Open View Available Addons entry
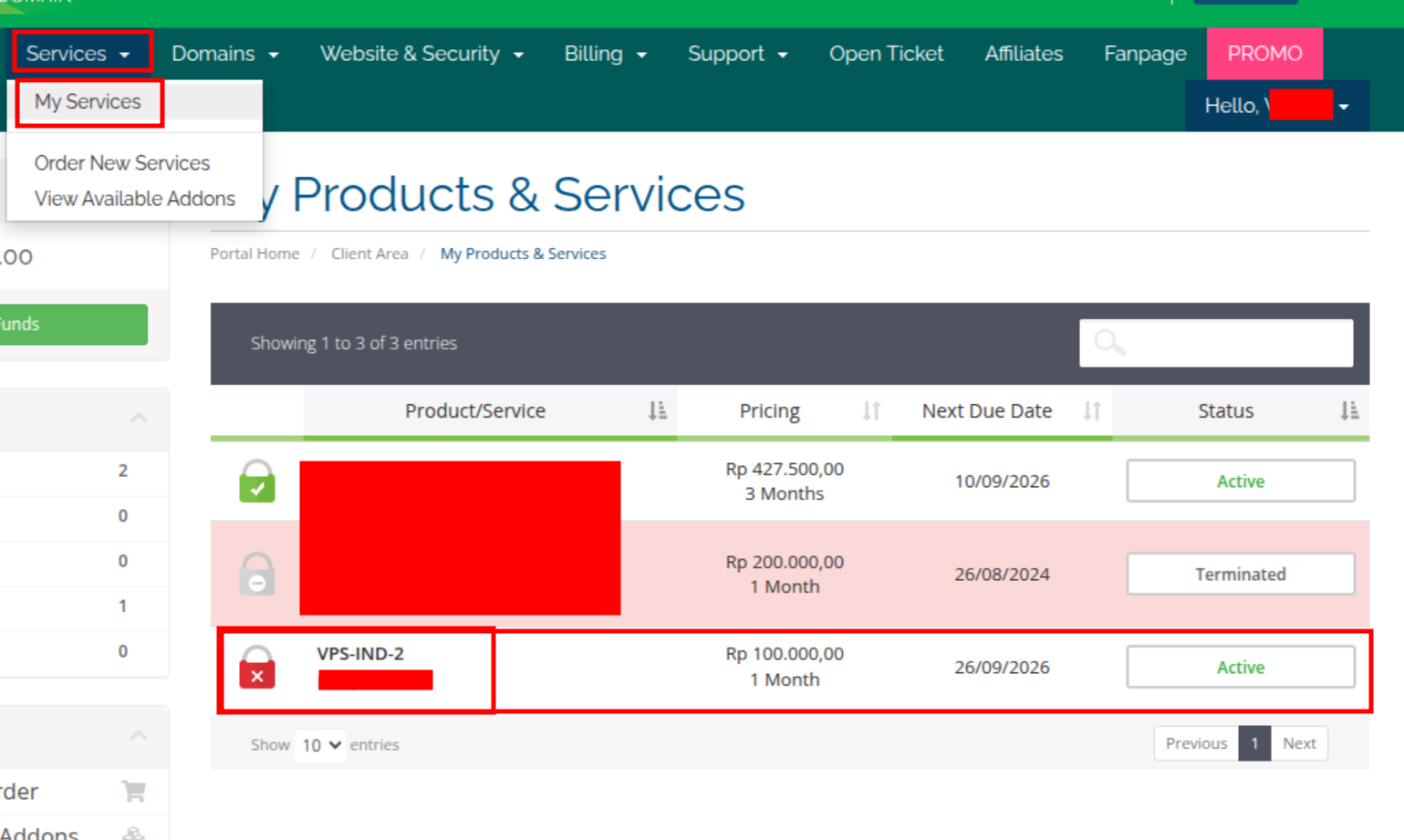This screenshot has height=840, width=1404. click(x=134, y=198)
